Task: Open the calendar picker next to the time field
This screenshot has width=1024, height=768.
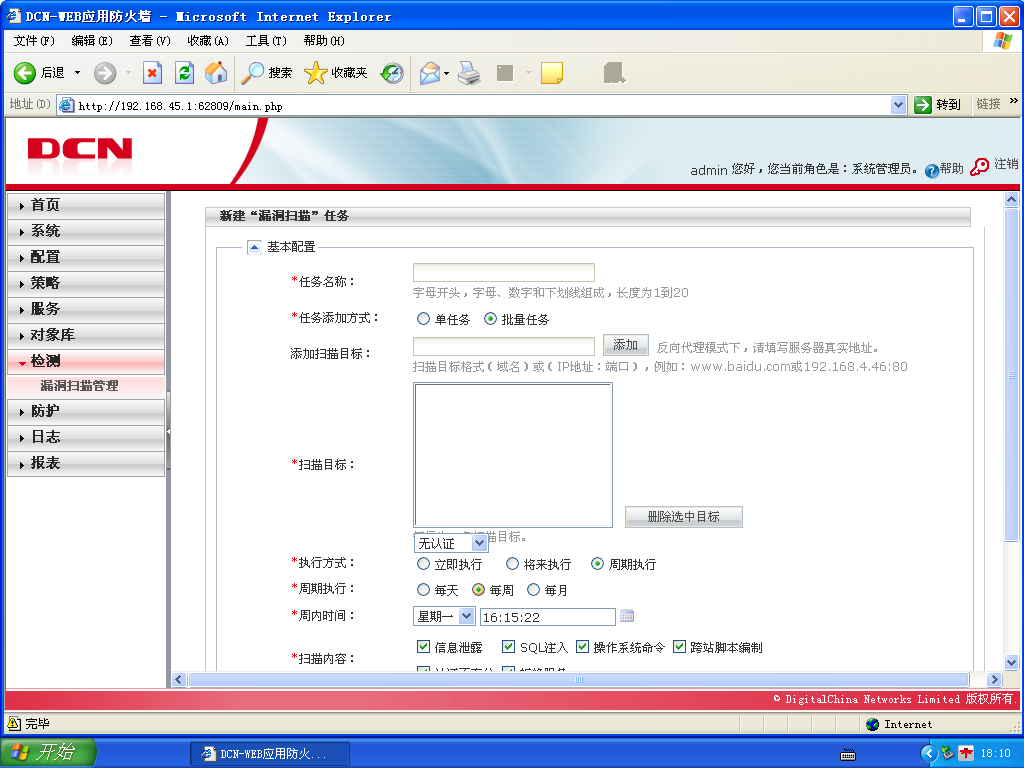Action: point(627,616)
